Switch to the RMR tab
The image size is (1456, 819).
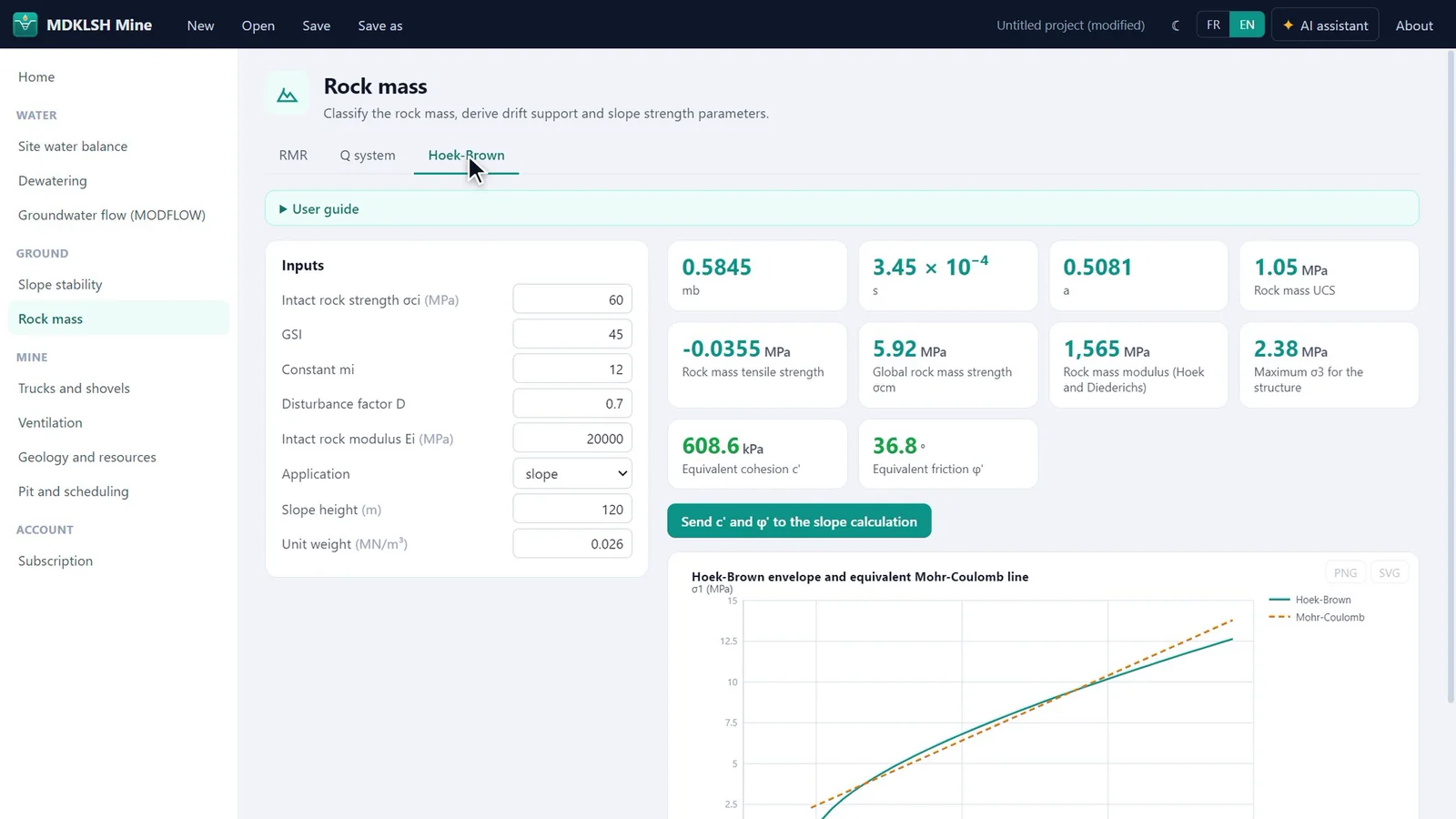tap(293, 155)
